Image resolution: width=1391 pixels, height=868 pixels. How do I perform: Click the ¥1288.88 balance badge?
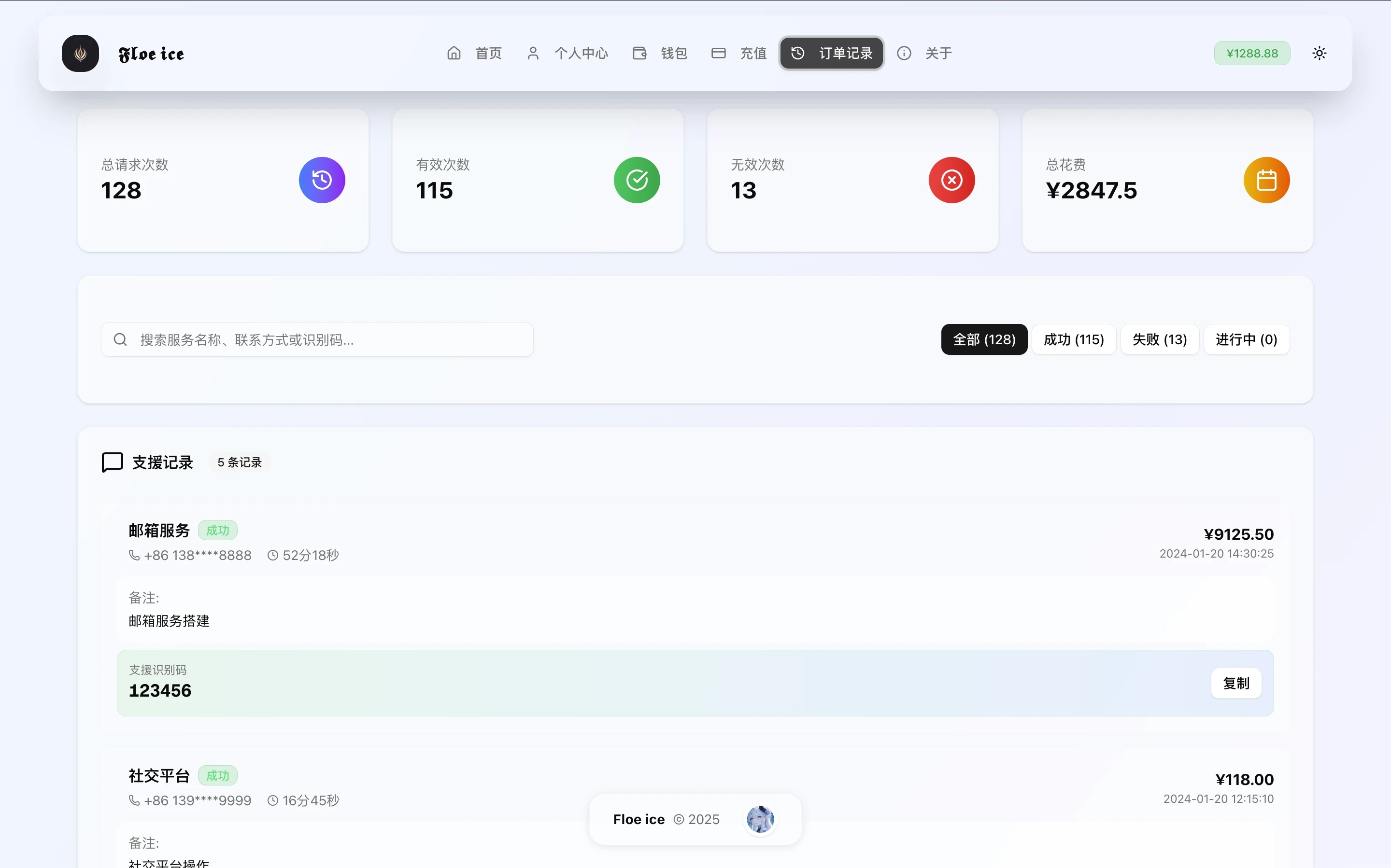point(1252,54)
